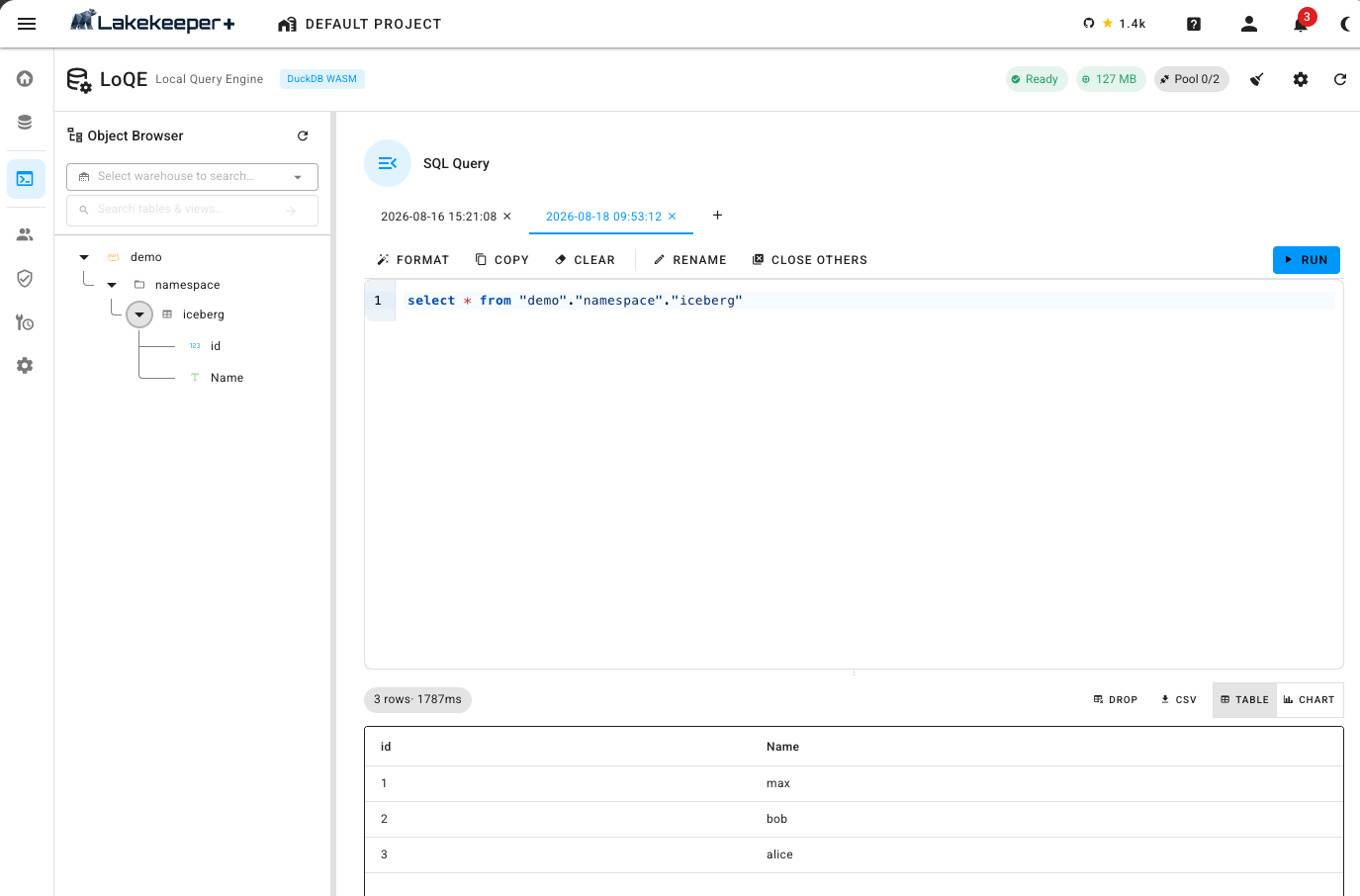The image size is (1360, 896).
Task: Open the tasks clock sidebar icon
Action: coord(25,321)
